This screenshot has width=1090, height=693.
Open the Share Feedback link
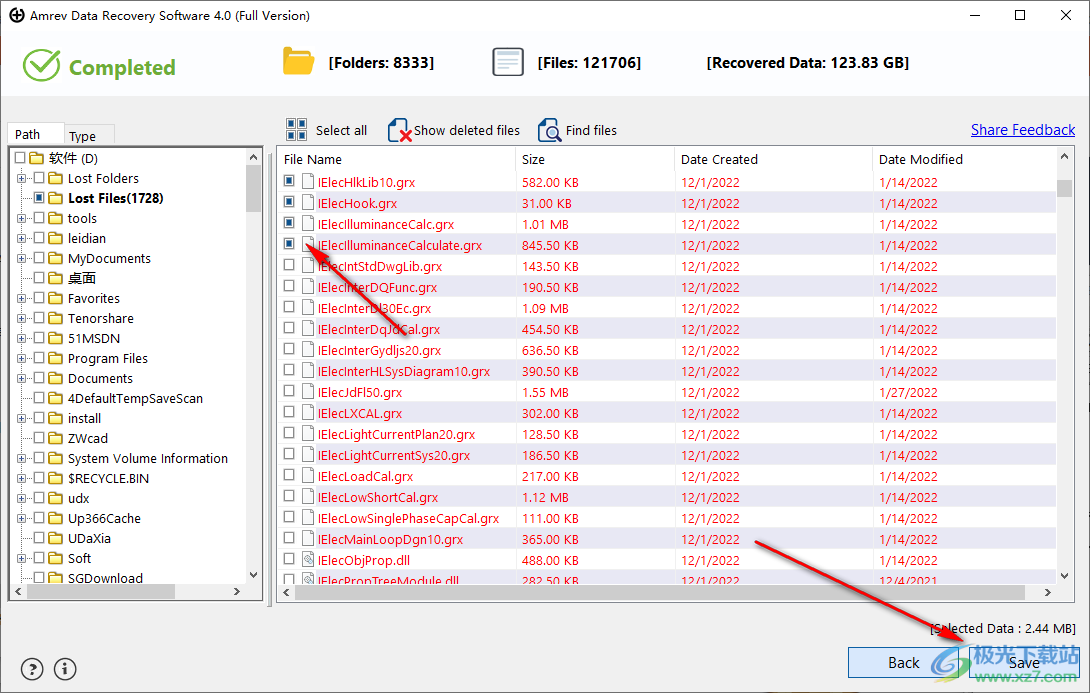[x=1022, y=129]
